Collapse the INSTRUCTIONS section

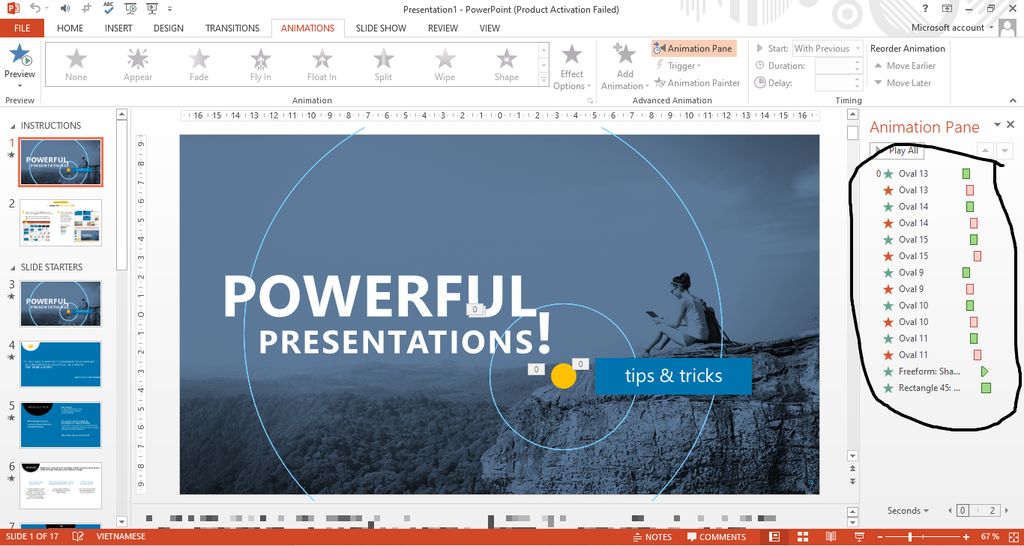pyautogui.click(x=14, y=125)
